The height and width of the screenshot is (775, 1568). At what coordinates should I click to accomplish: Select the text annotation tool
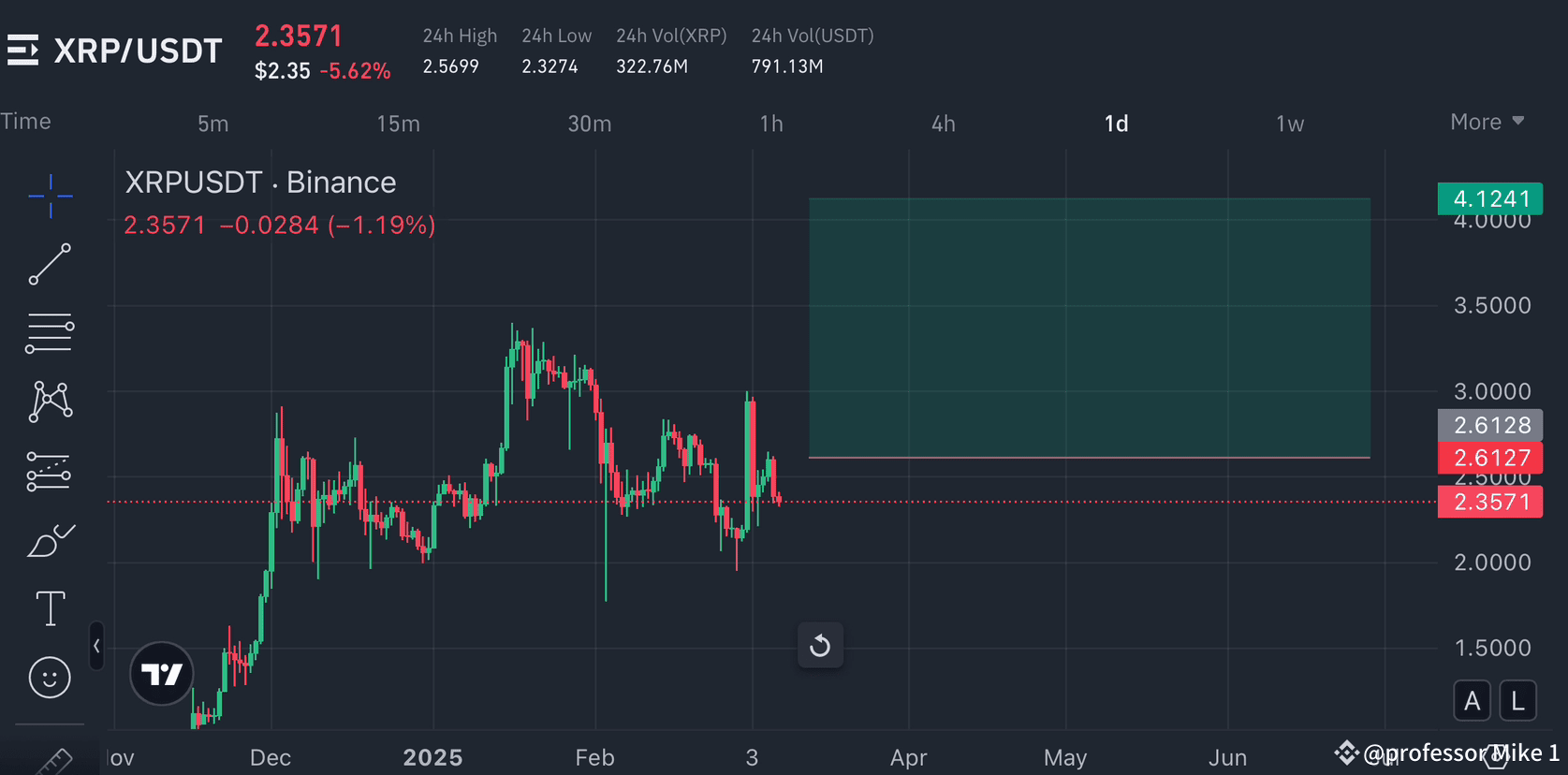(x=50, y=608)
